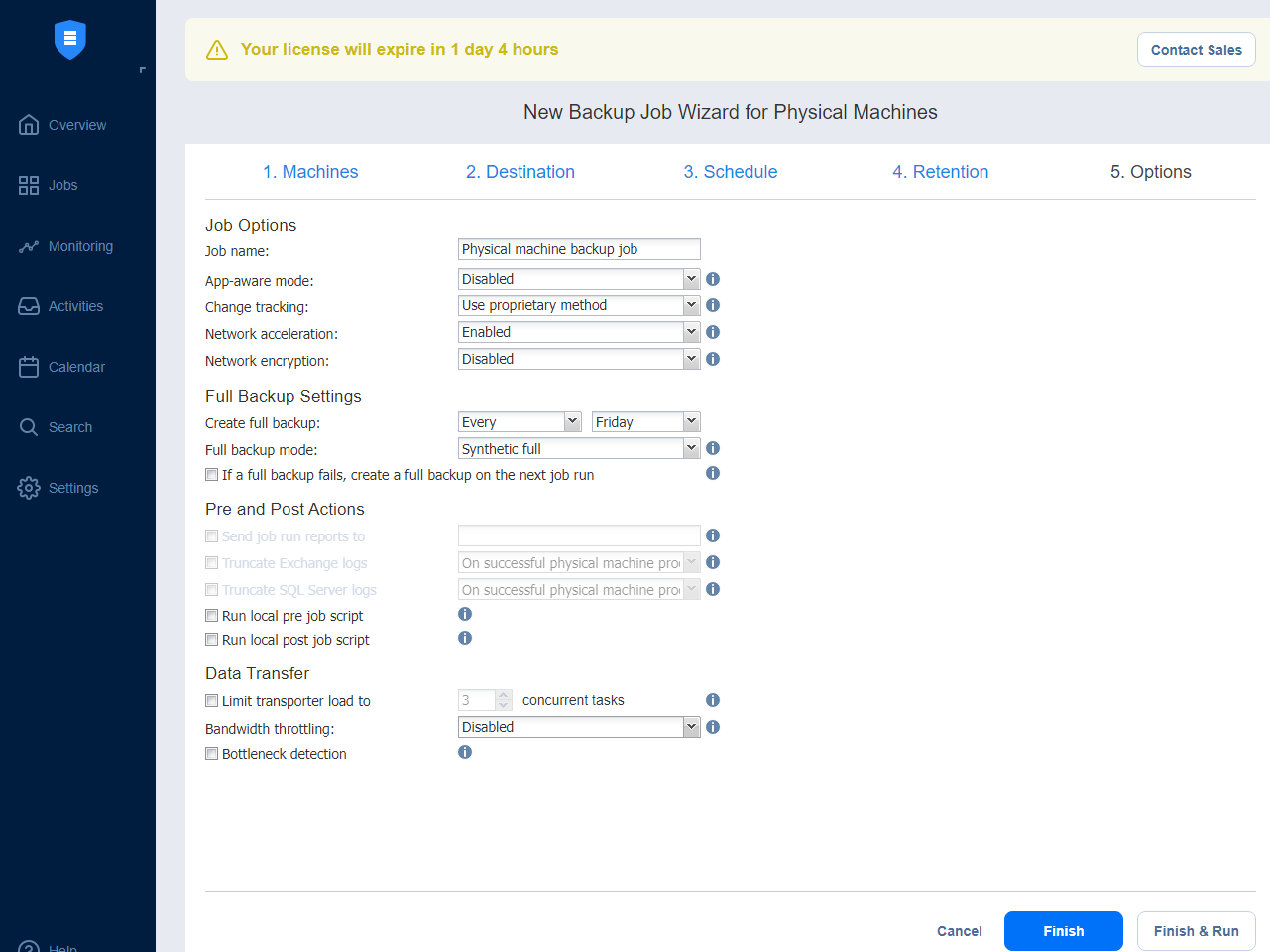The image size is (1270, 952).
Task: Check 'Run local pre job script'
Action: [211, 615]
